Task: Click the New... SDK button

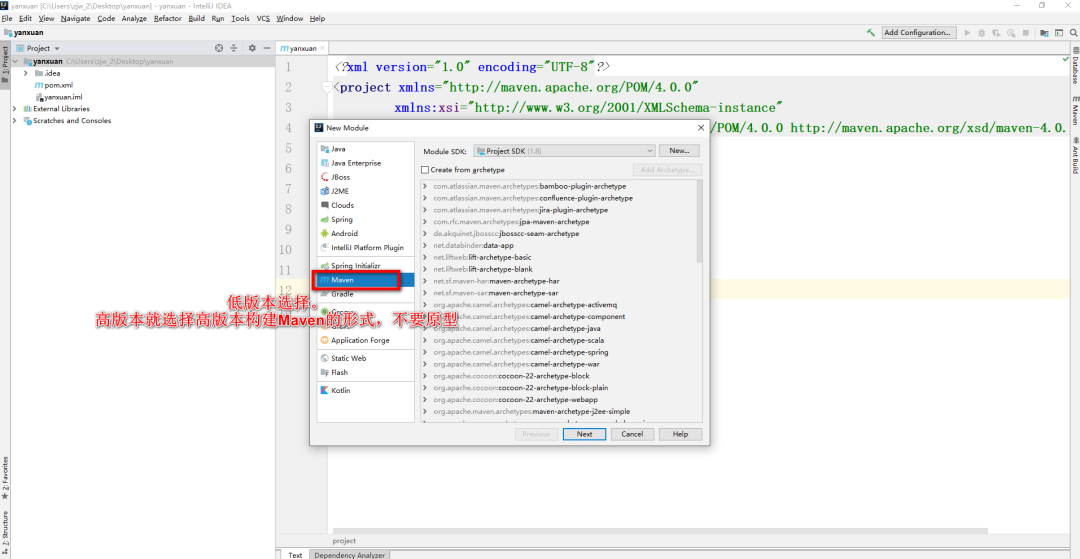Action: click(679, 151)
